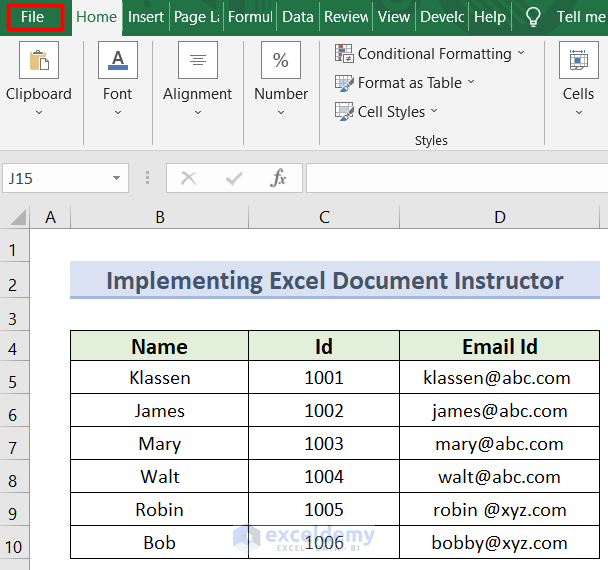
Task: Select the cell containing Walt
Action: pos(159,476)
